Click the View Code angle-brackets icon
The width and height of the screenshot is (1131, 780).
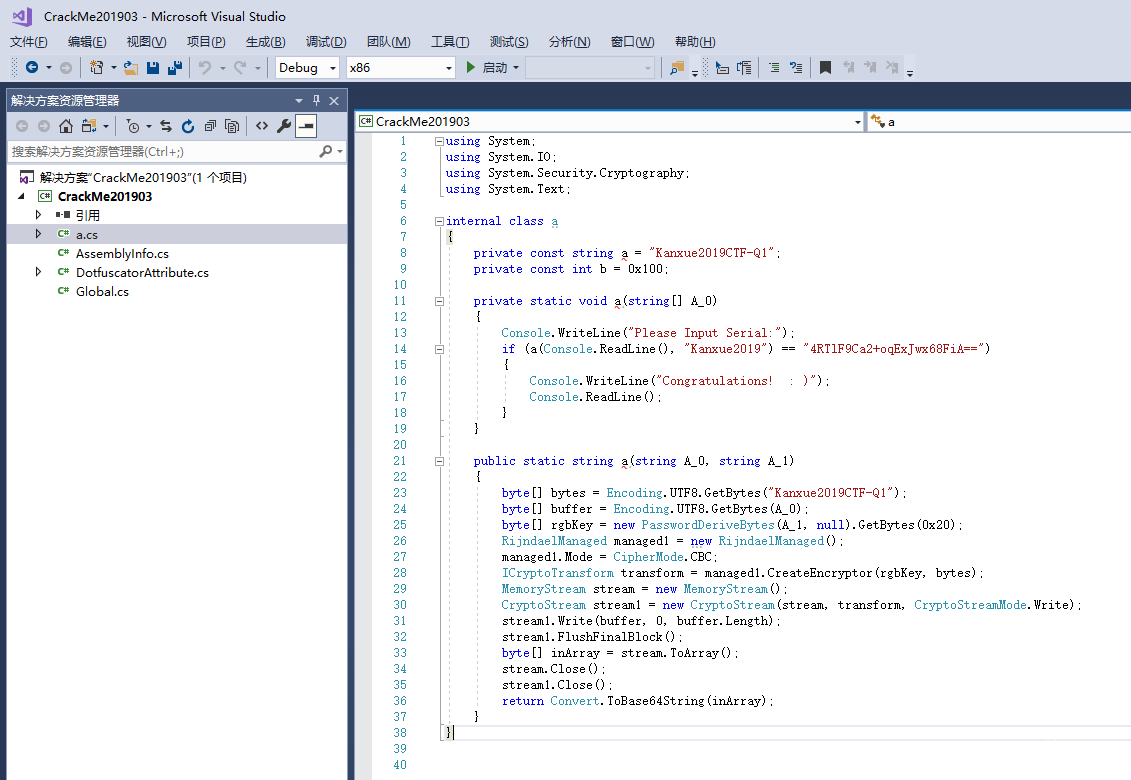(x=261, y=126)
